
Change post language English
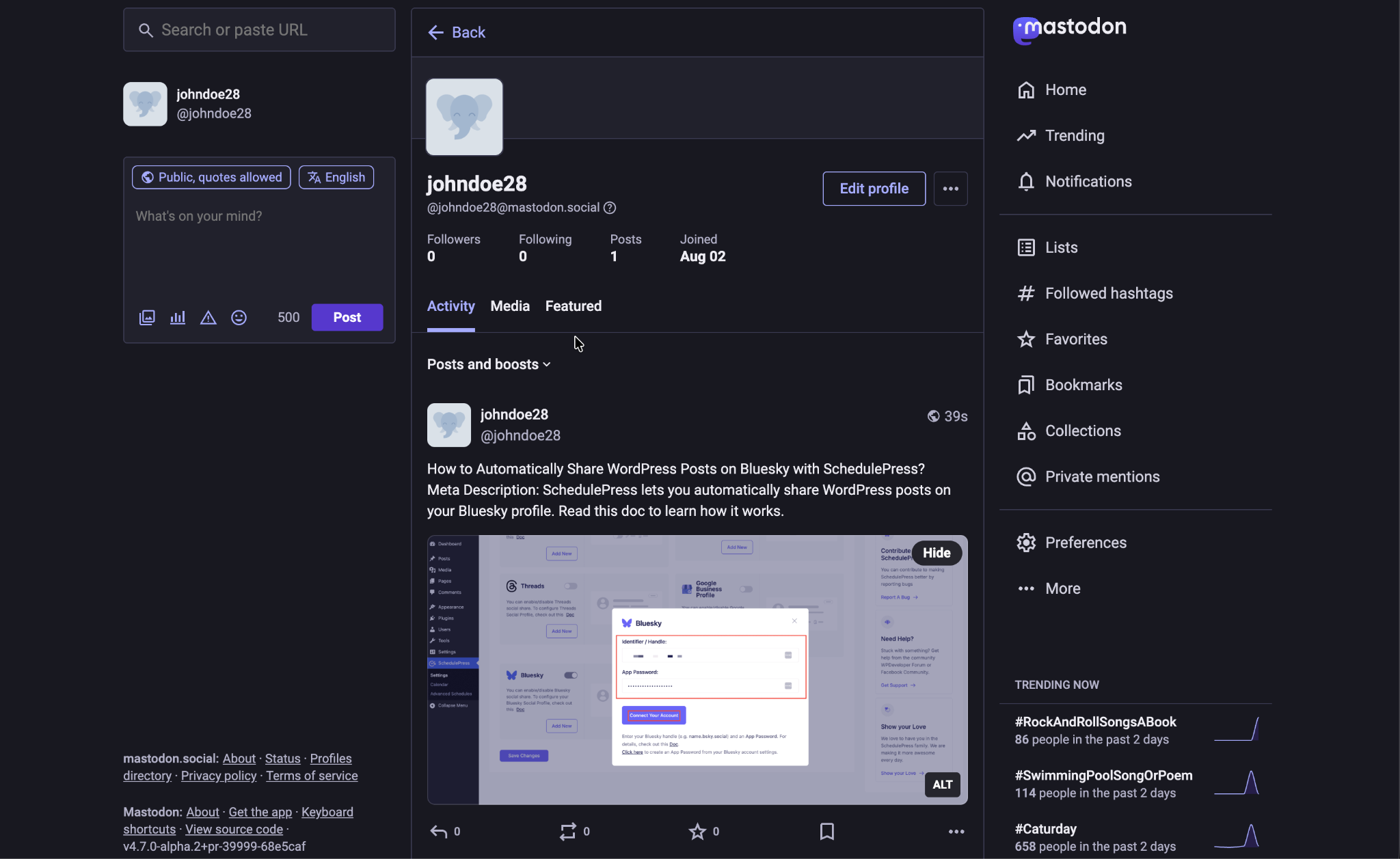click(x=336, y=178)
